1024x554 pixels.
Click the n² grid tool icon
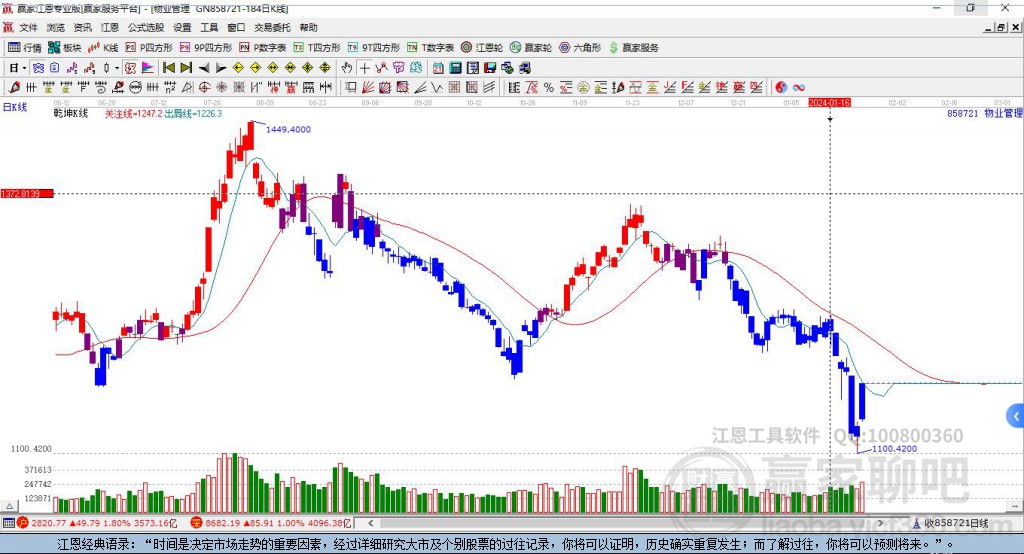pyautogui.click(x=170, y=88)
